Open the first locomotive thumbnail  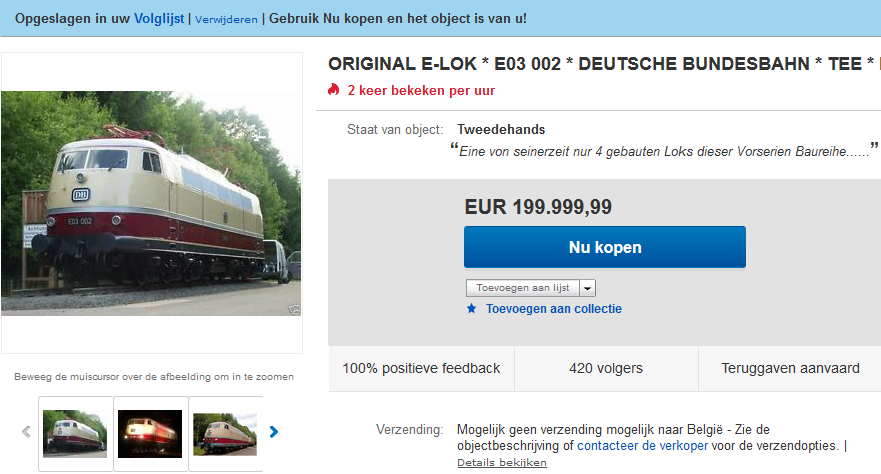coord(75,434)
